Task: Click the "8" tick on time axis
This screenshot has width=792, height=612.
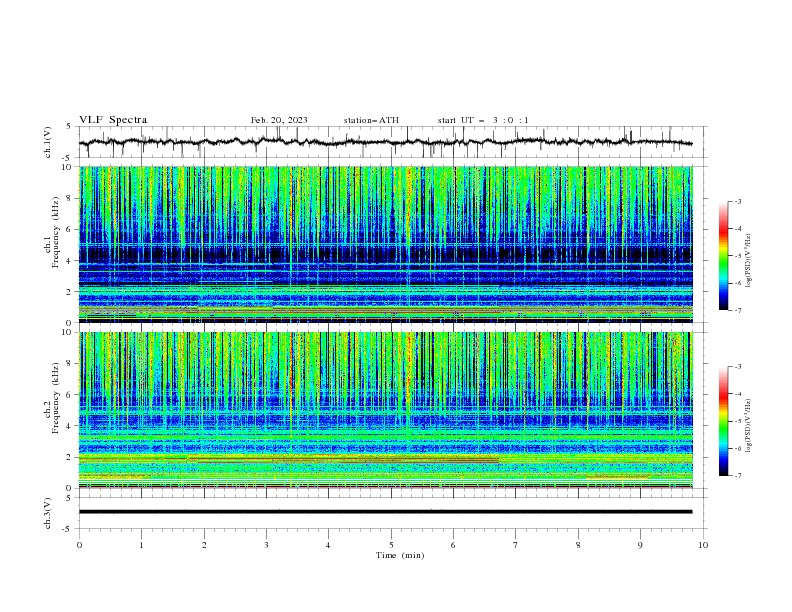Action: 578,545
